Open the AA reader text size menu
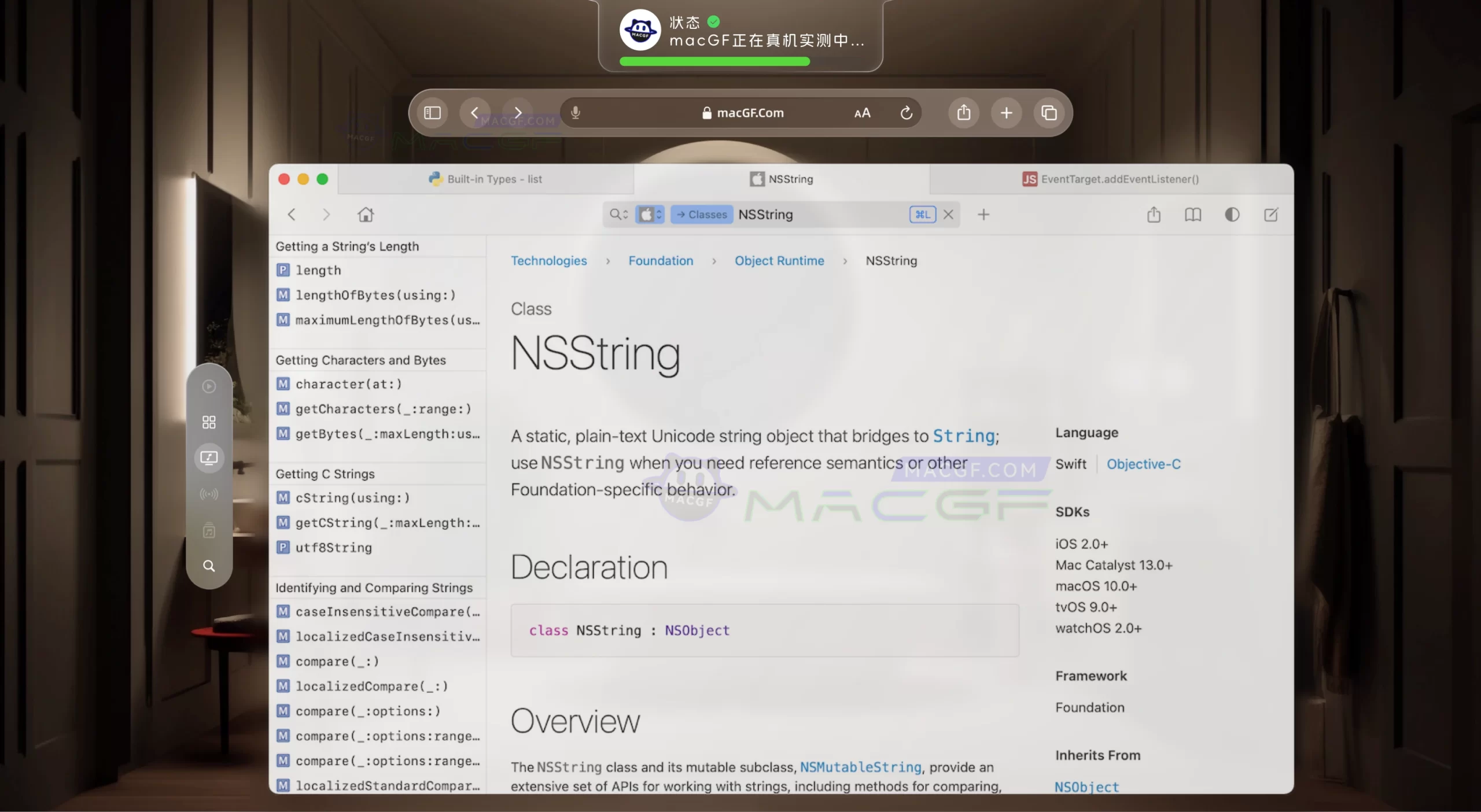Viewport: 1481px width, 812px height. pos(862,113)
